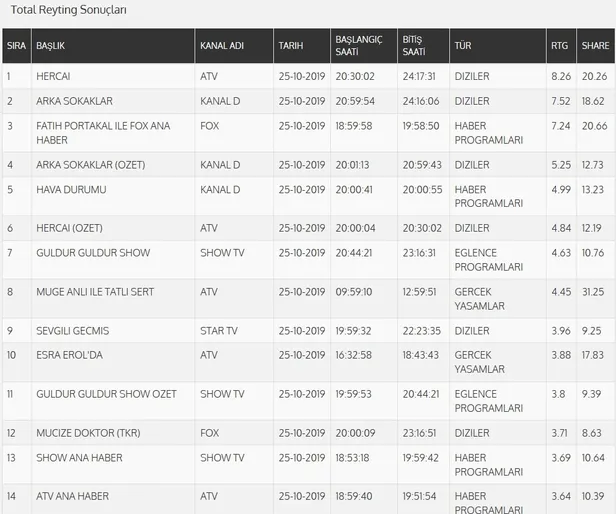Click the 8.26 rating value for HERCAI
Viewport: 616px width, 514px height.
tap(560, 76)
